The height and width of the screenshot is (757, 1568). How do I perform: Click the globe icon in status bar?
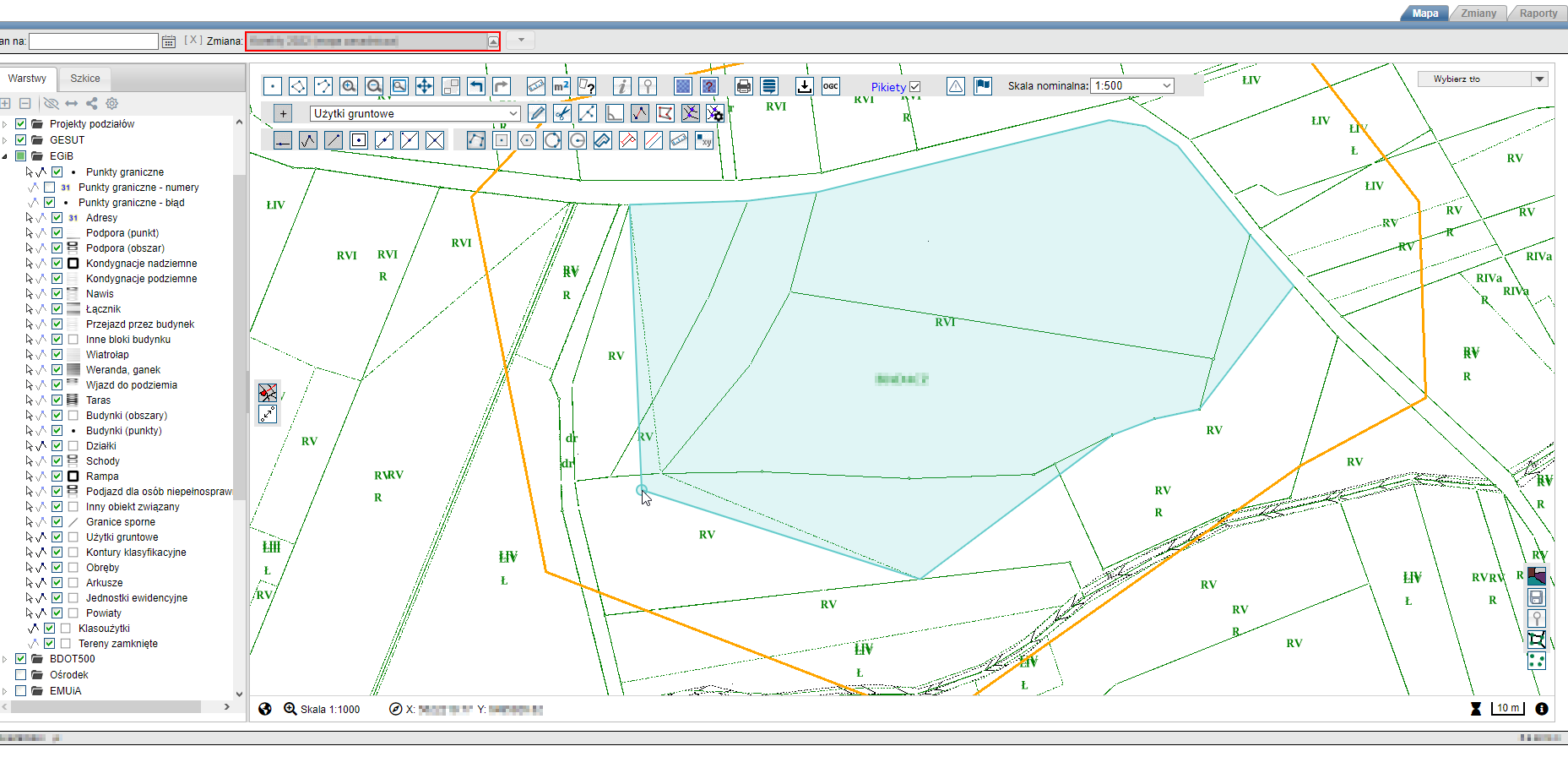point(265,709)
